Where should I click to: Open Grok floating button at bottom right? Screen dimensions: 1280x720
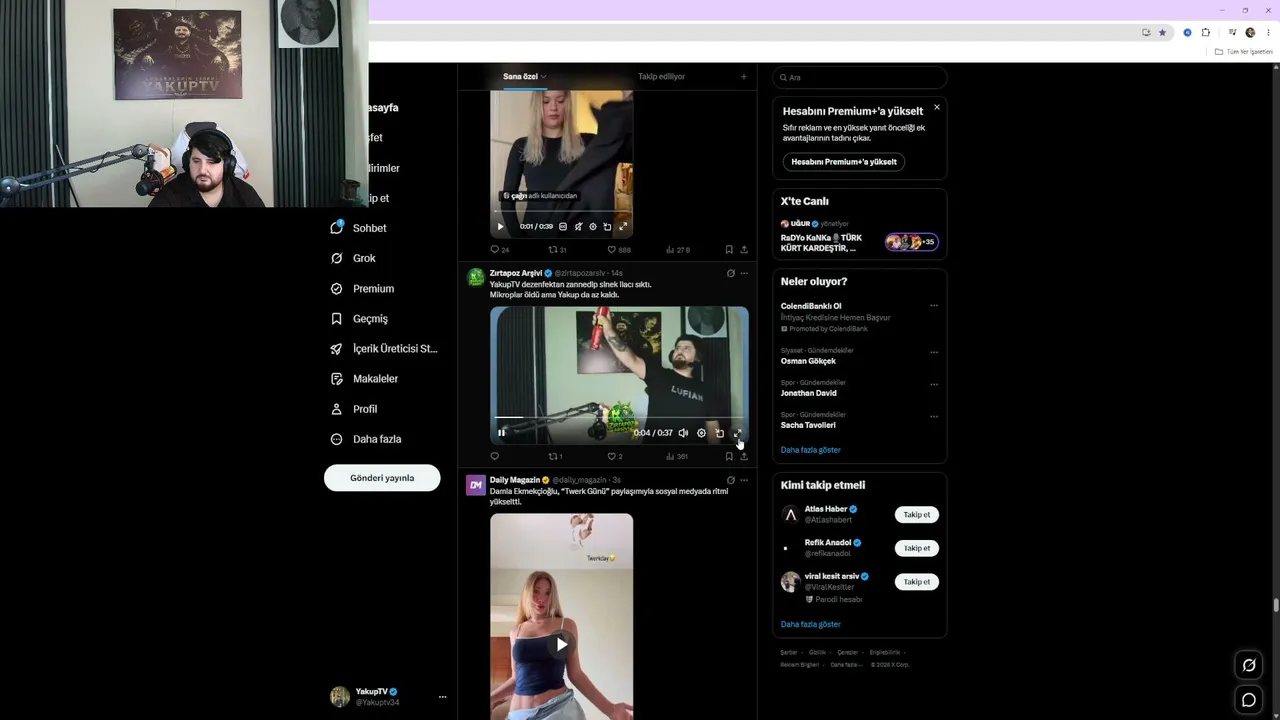[1249, 665]
